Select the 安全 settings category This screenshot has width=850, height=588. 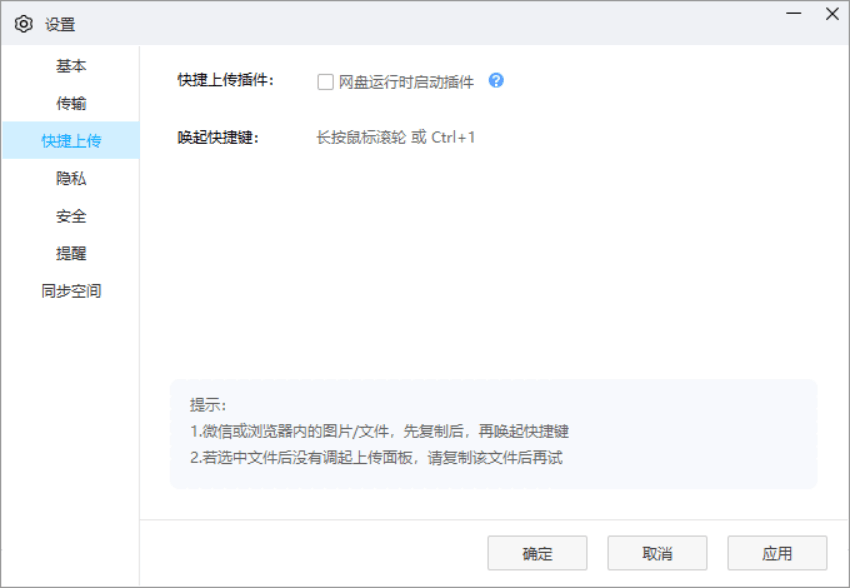(x=70, y=216)
